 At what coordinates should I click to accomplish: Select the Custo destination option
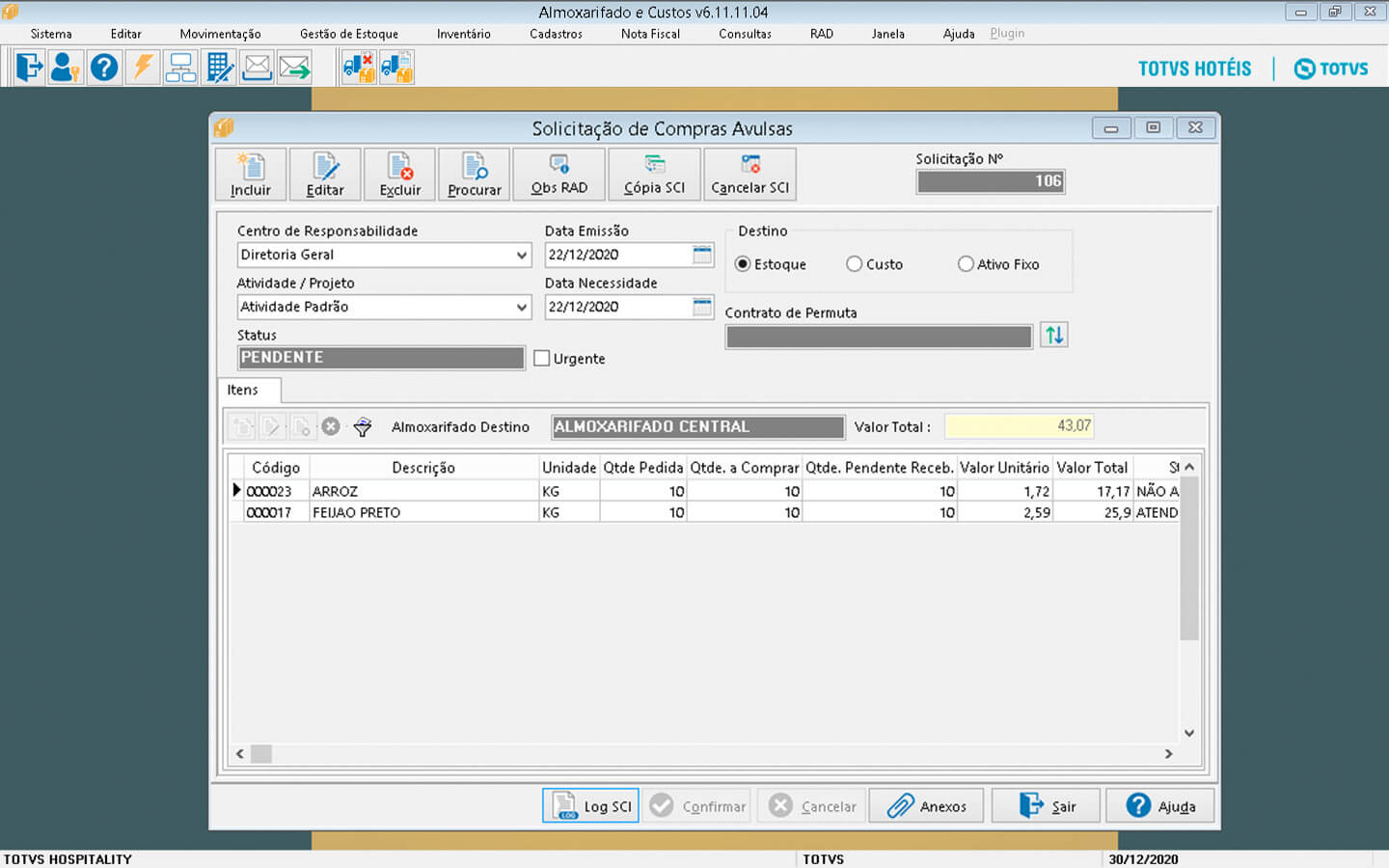tap(855, 264)
